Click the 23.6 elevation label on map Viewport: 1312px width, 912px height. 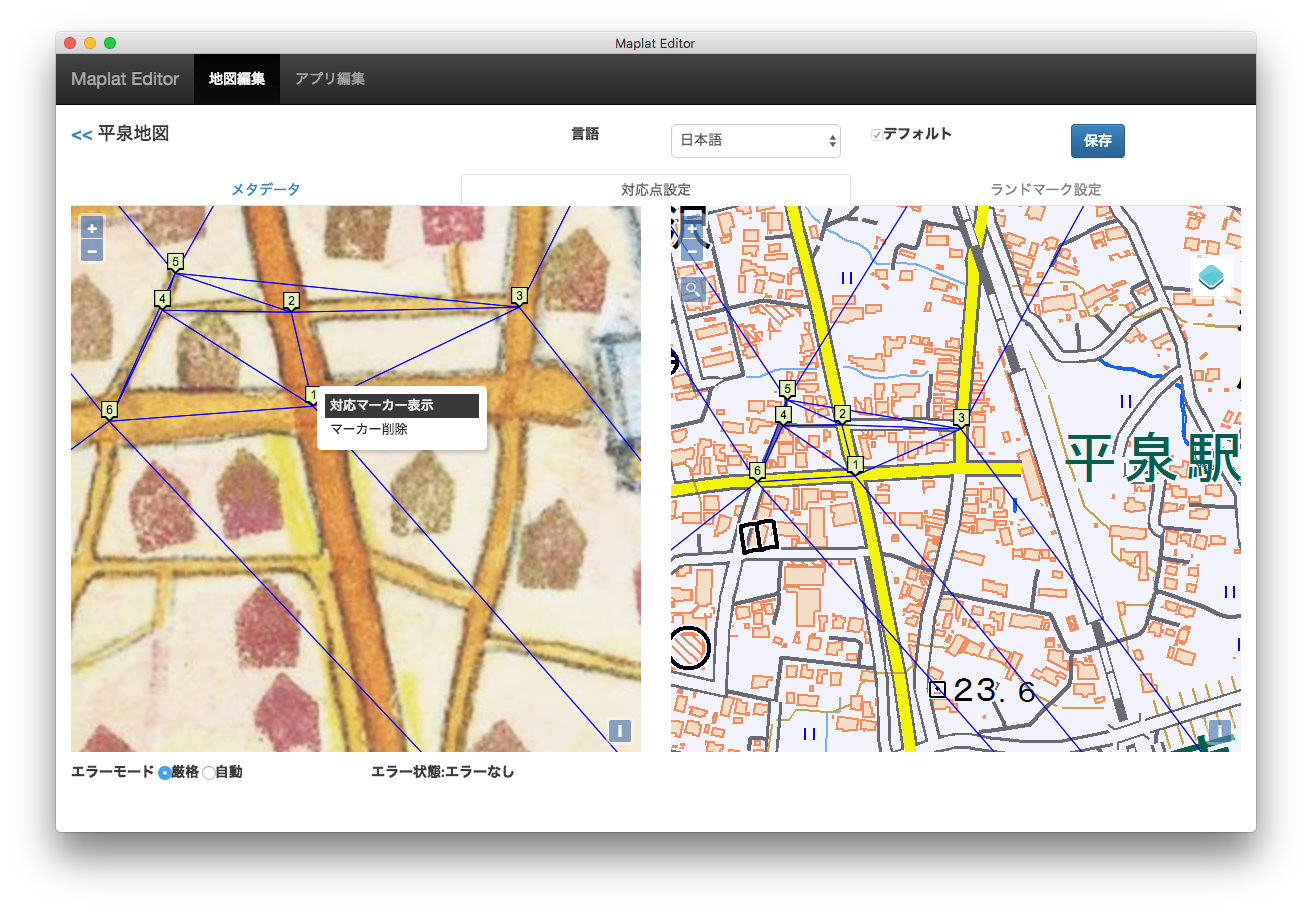click(x=995, y=690)
